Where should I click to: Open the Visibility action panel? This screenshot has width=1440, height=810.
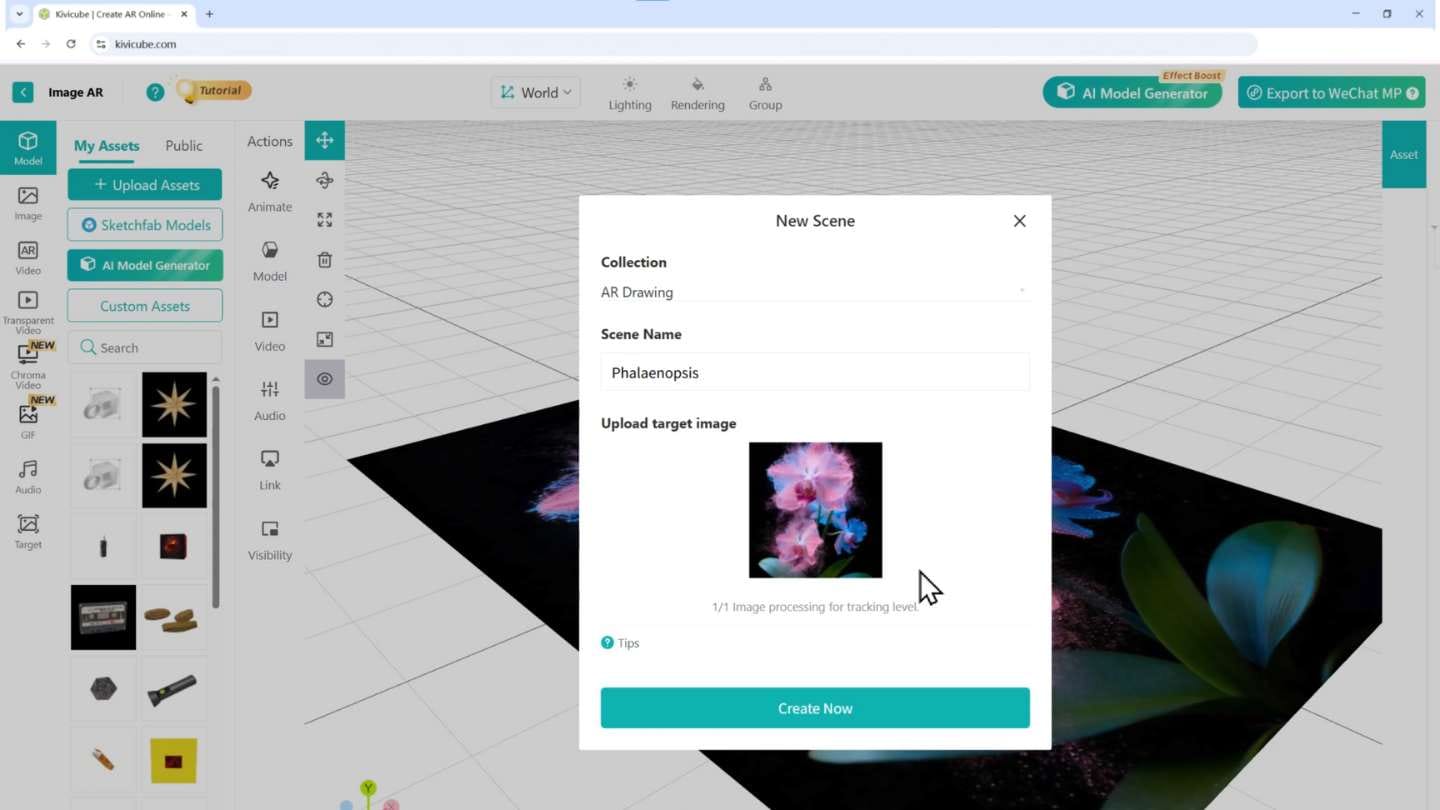point(270,539)
